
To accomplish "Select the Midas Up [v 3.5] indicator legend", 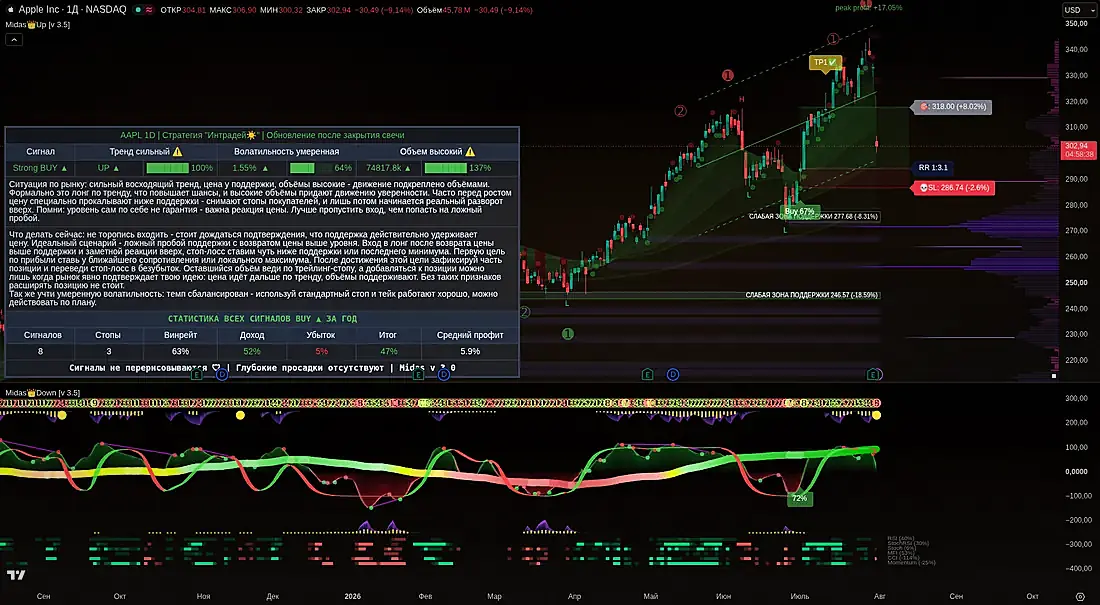I will click(x=38, y=25).
